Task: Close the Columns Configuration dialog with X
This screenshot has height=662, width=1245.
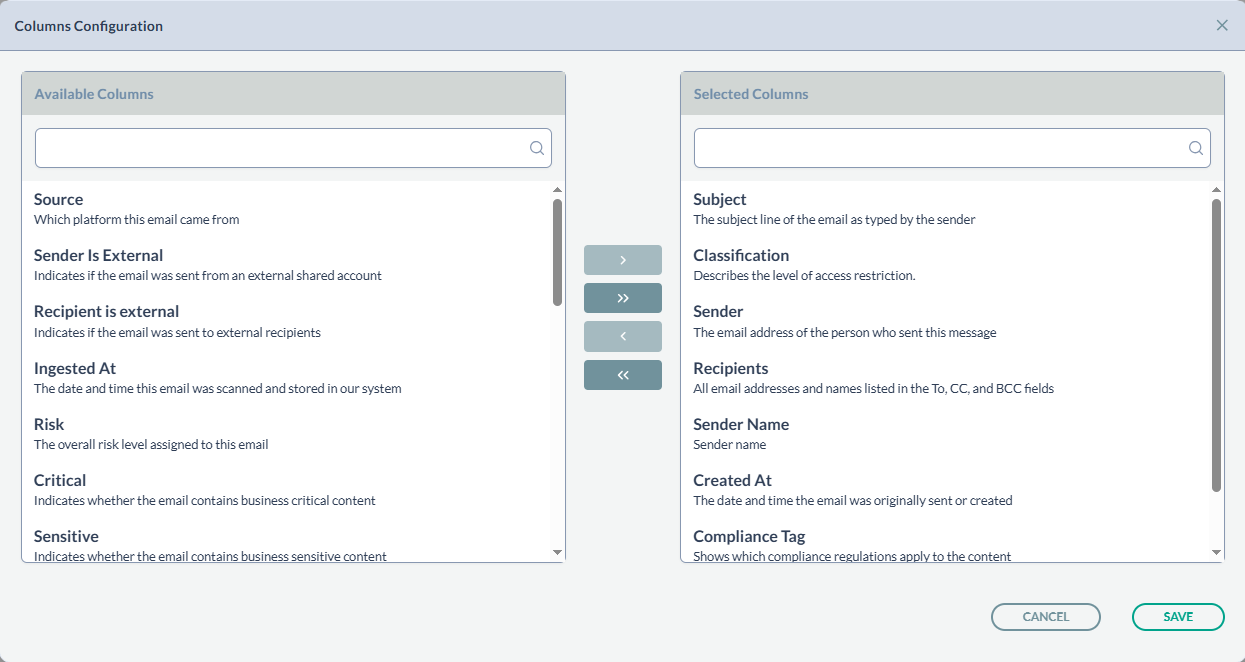Action: point(1222,26)
